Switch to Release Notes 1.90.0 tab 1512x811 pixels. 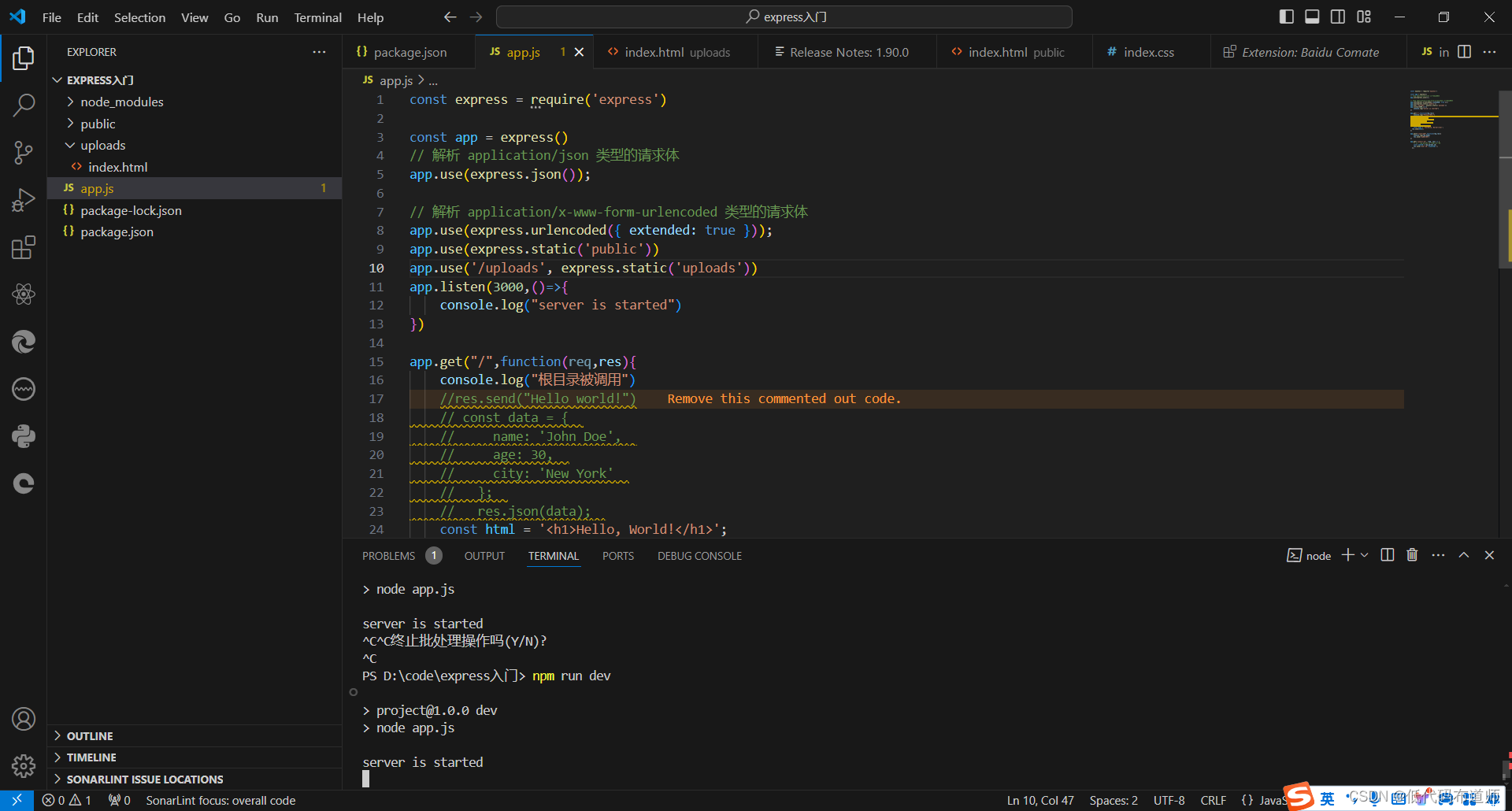[x=847, y=52]
